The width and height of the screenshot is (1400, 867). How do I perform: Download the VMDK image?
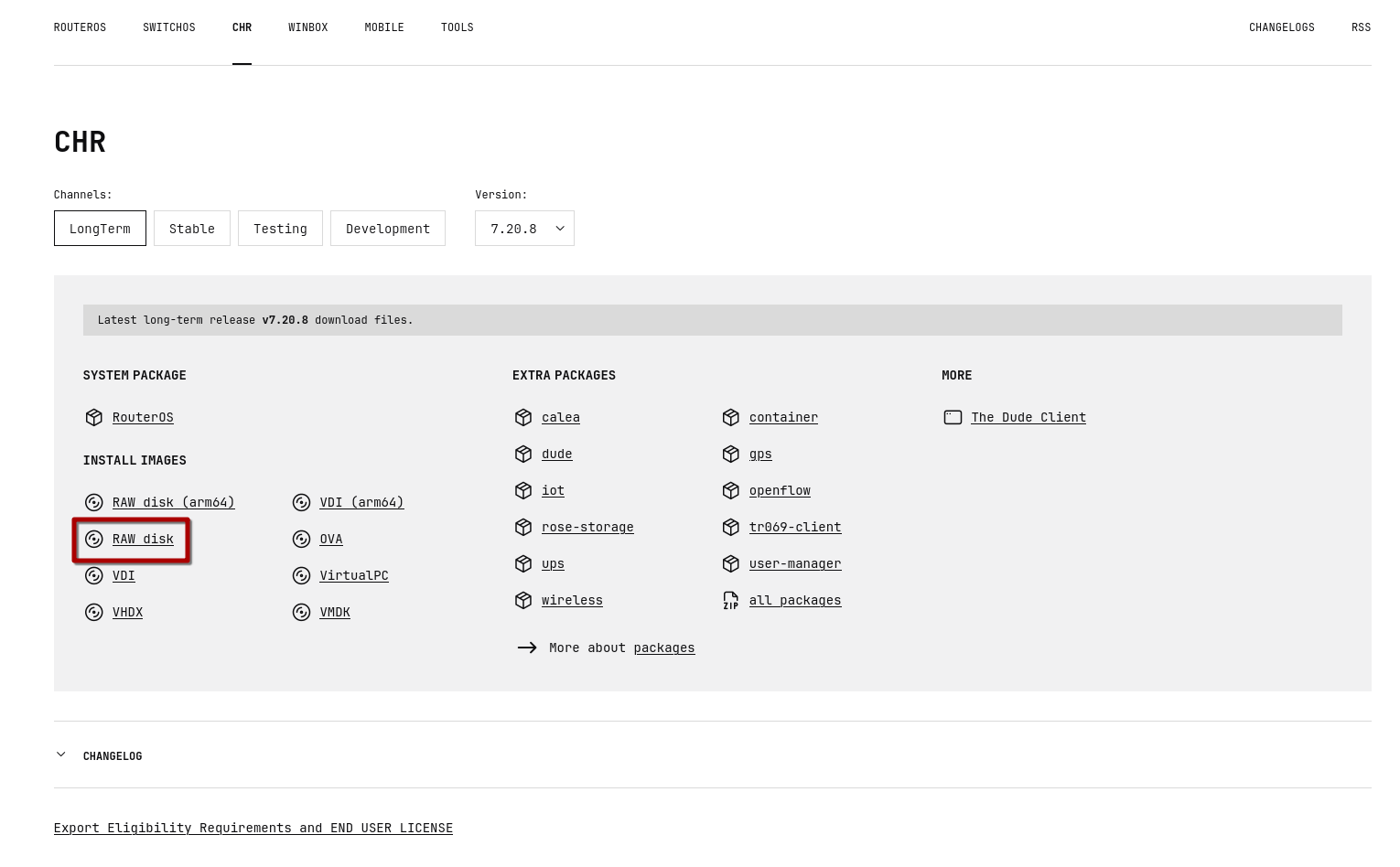pos(335,612)
